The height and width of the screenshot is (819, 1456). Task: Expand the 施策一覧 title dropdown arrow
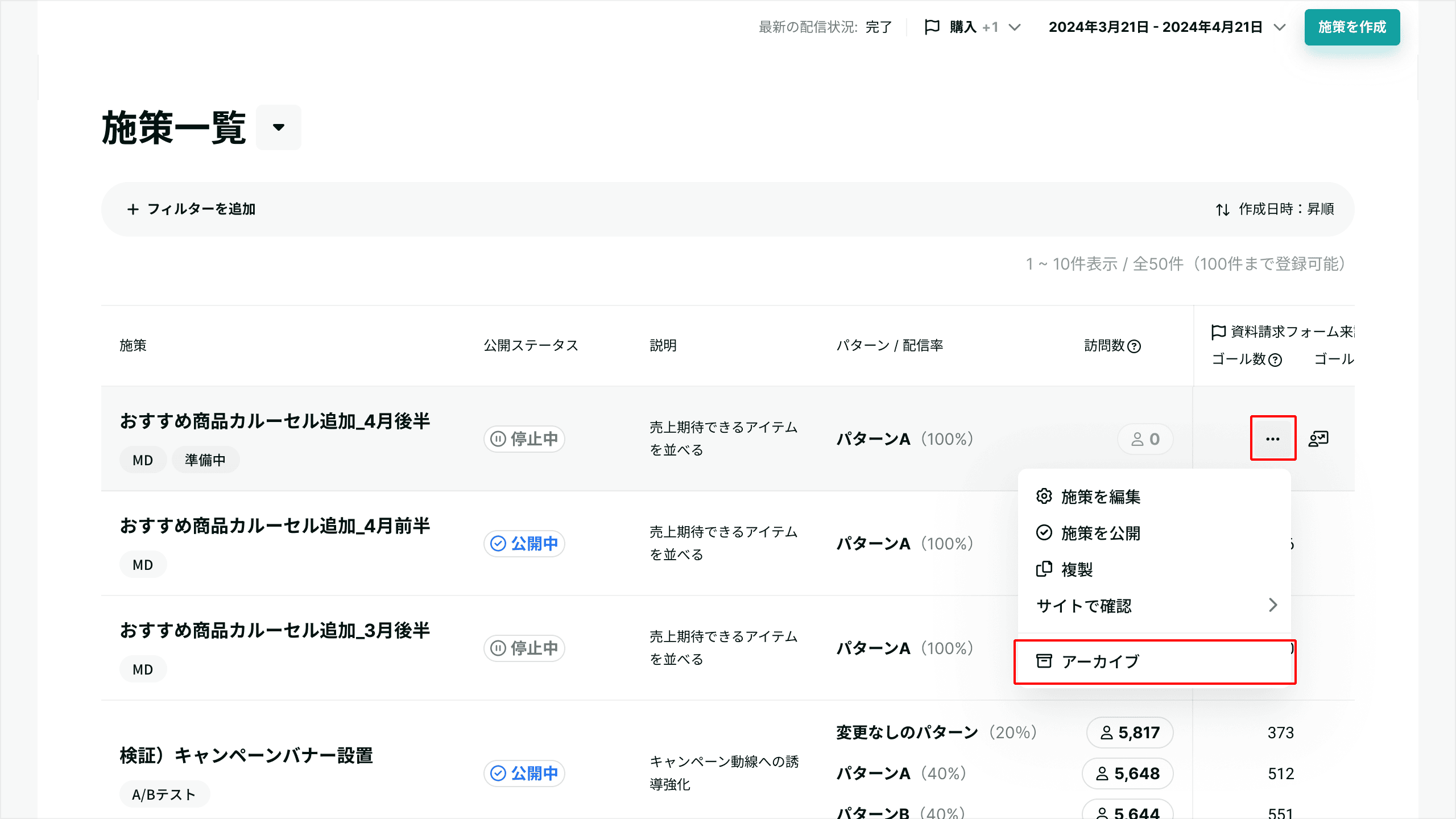(278, 127)
